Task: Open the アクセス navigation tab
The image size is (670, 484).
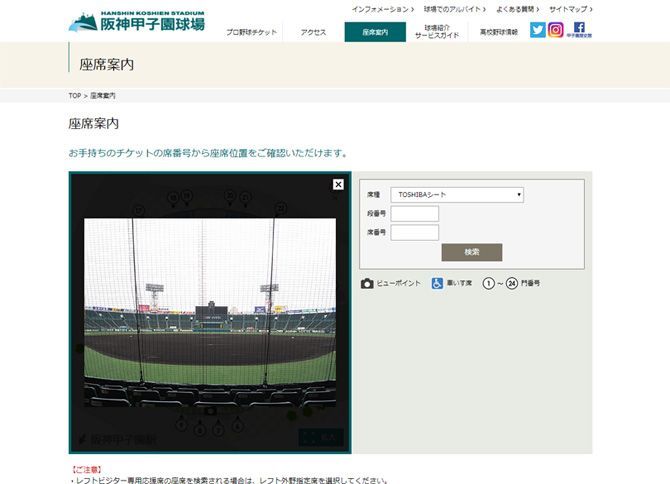Action: (x=313, y=32)
